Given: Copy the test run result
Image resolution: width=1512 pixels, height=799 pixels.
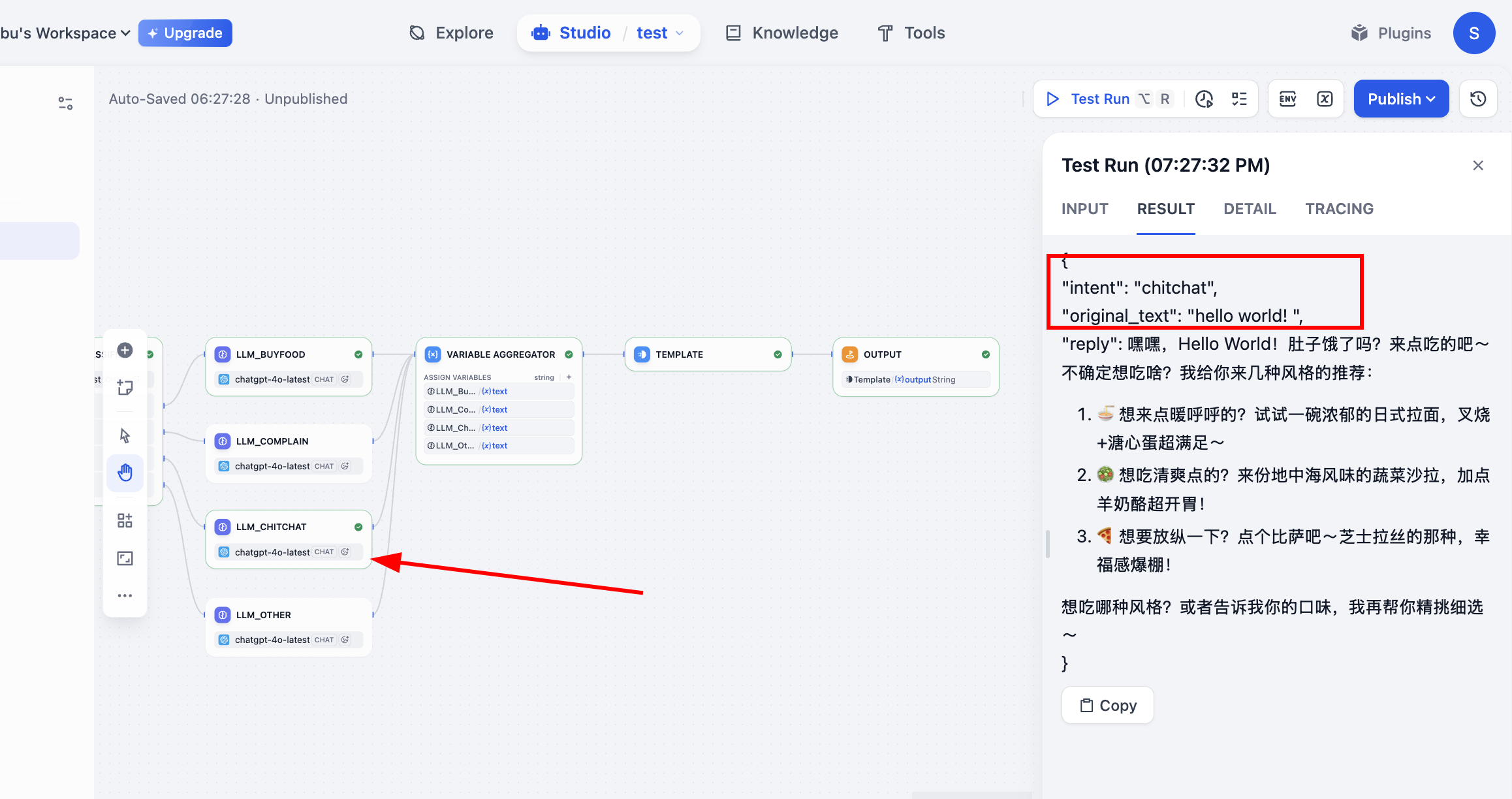Looking at the screenshot, I should point(1108,706).
